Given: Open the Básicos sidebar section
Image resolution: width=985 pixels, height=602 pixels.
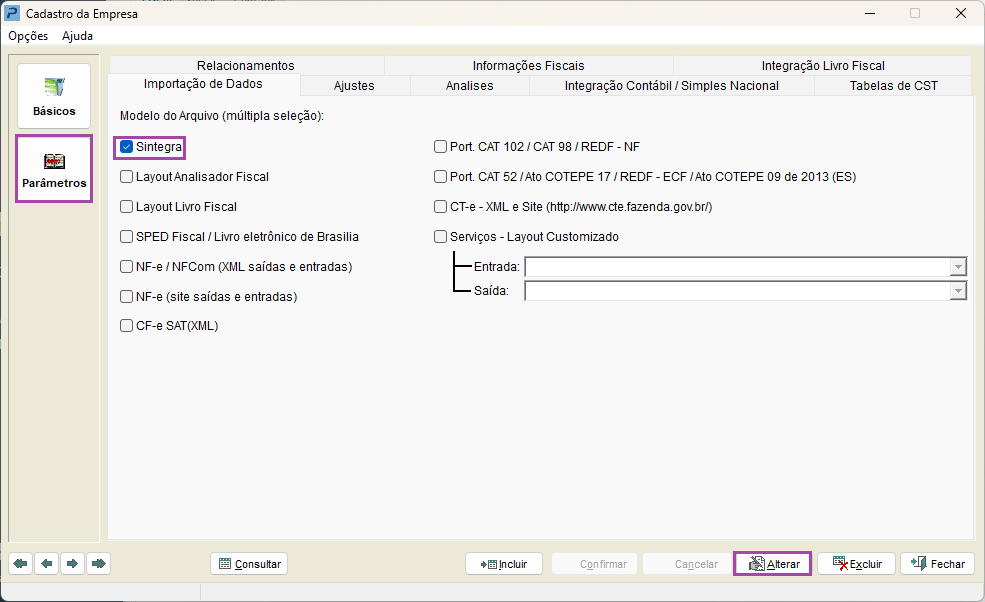Looking at the screenshot, I should (x=54, y=96).
